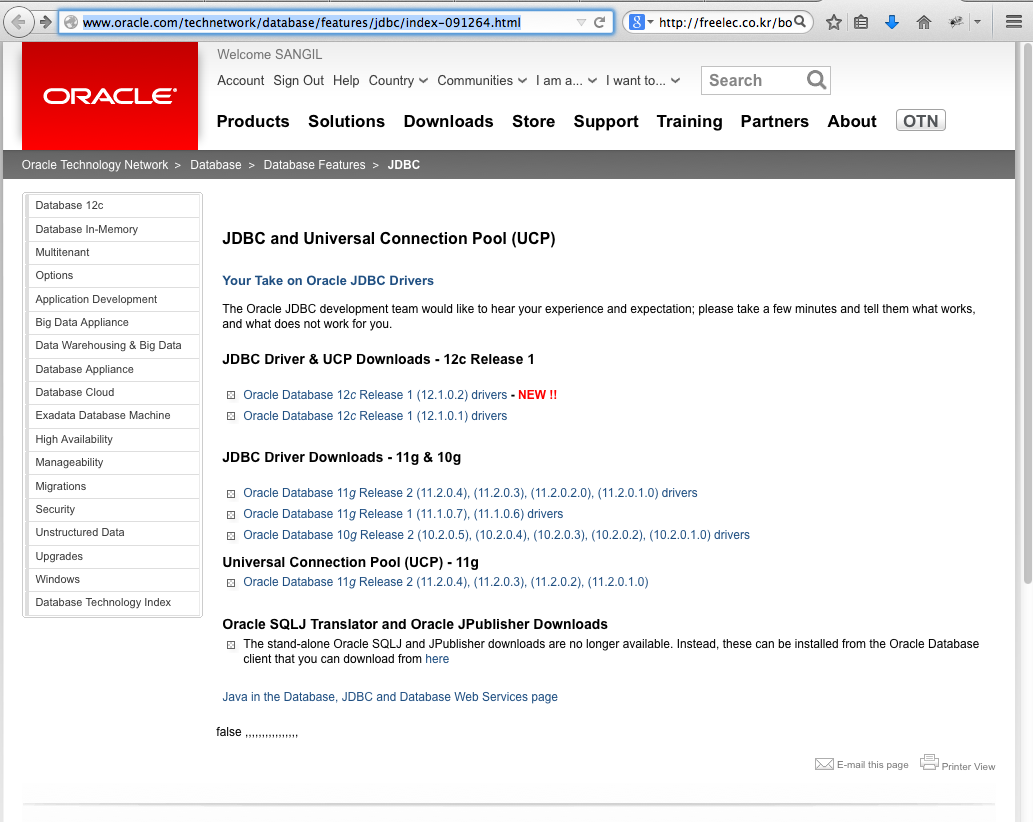This screenshot has width=1033, height=822.
Task: Expand the Country dropdown menu
Action: tap(397, 80)
